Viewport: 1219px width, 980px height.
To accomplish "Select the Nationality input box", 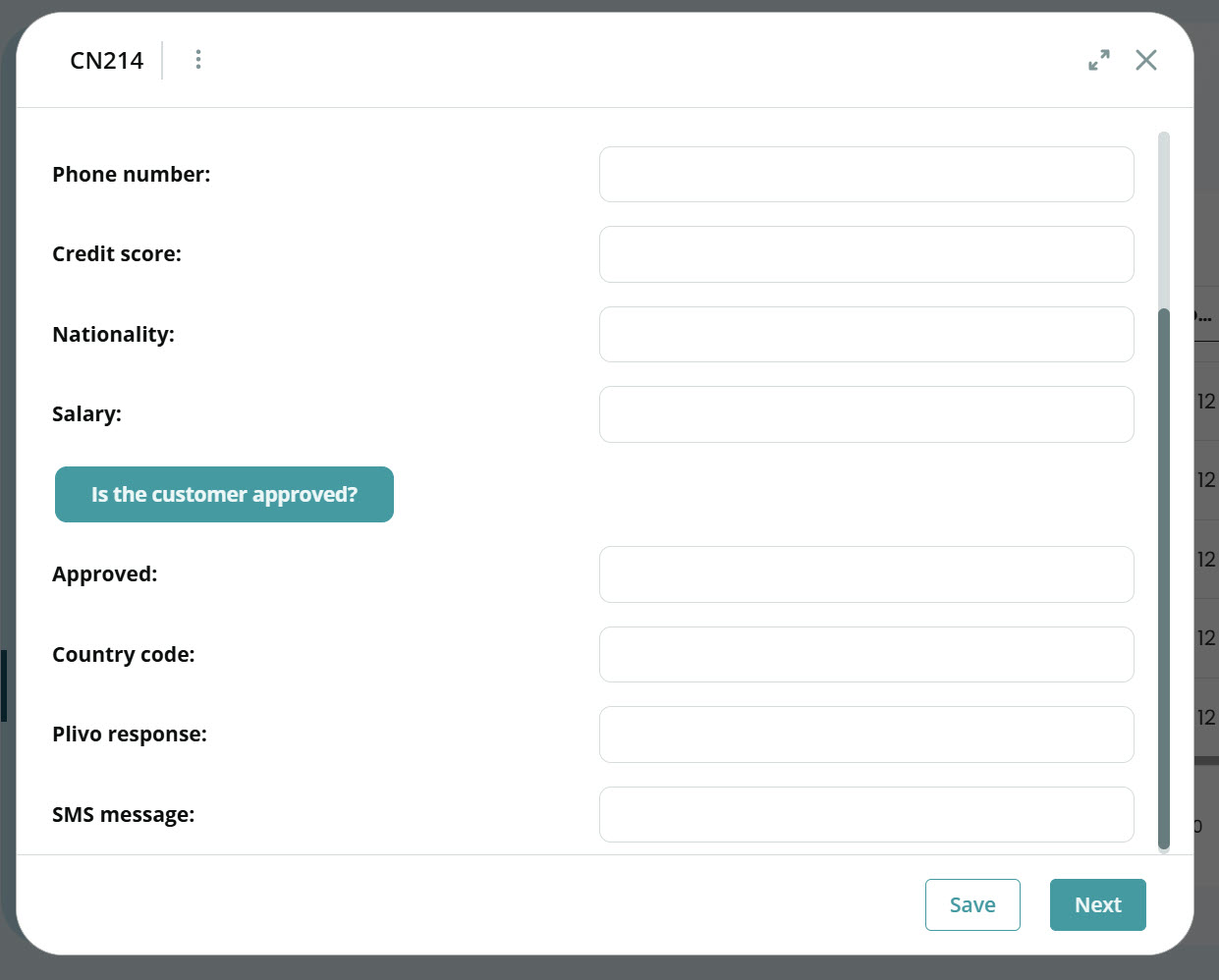I will pyautogui.click(x=866, y=334).
